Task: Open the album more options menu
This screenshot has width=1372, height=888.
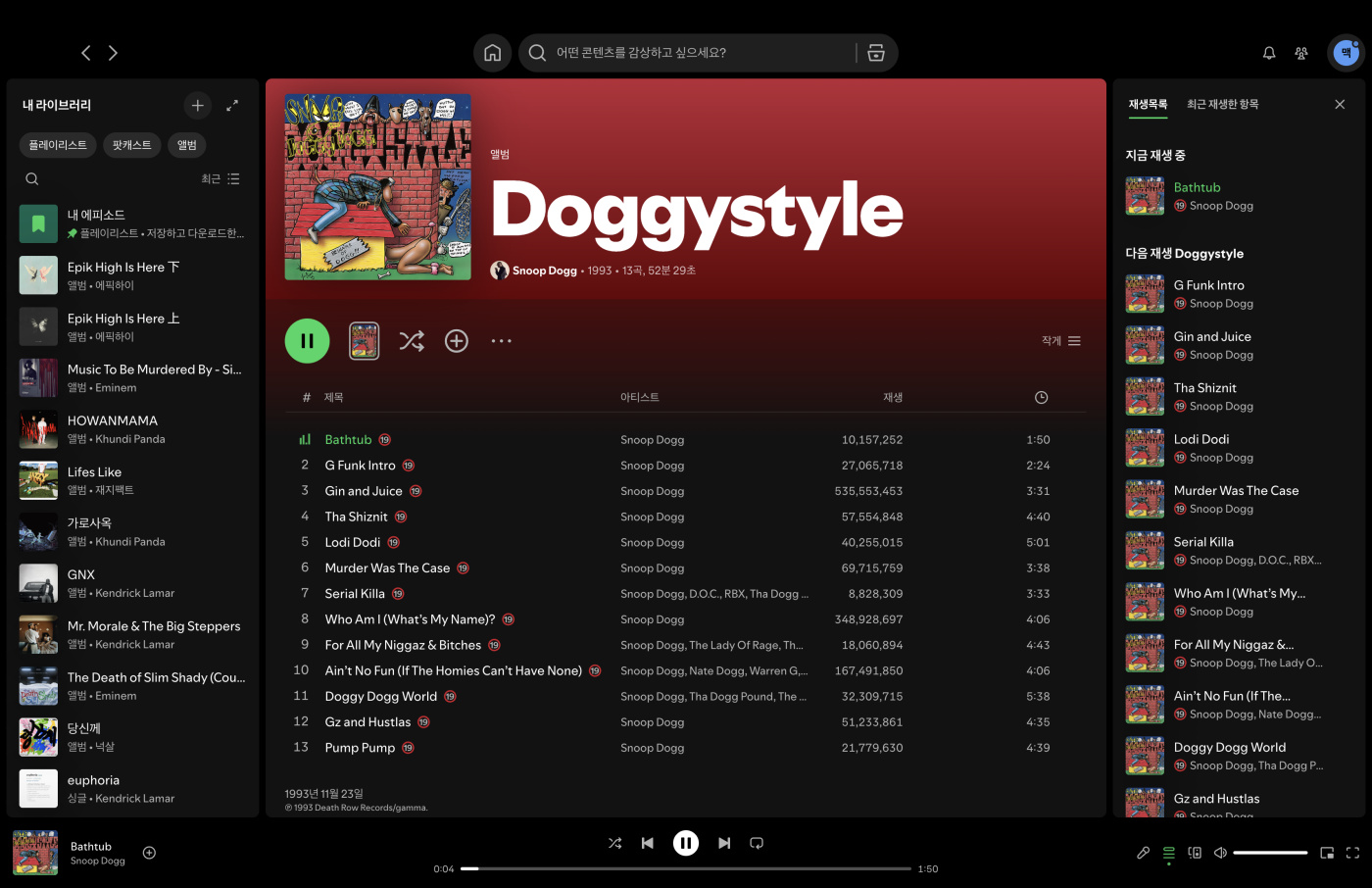Action: tap(501, 341)
